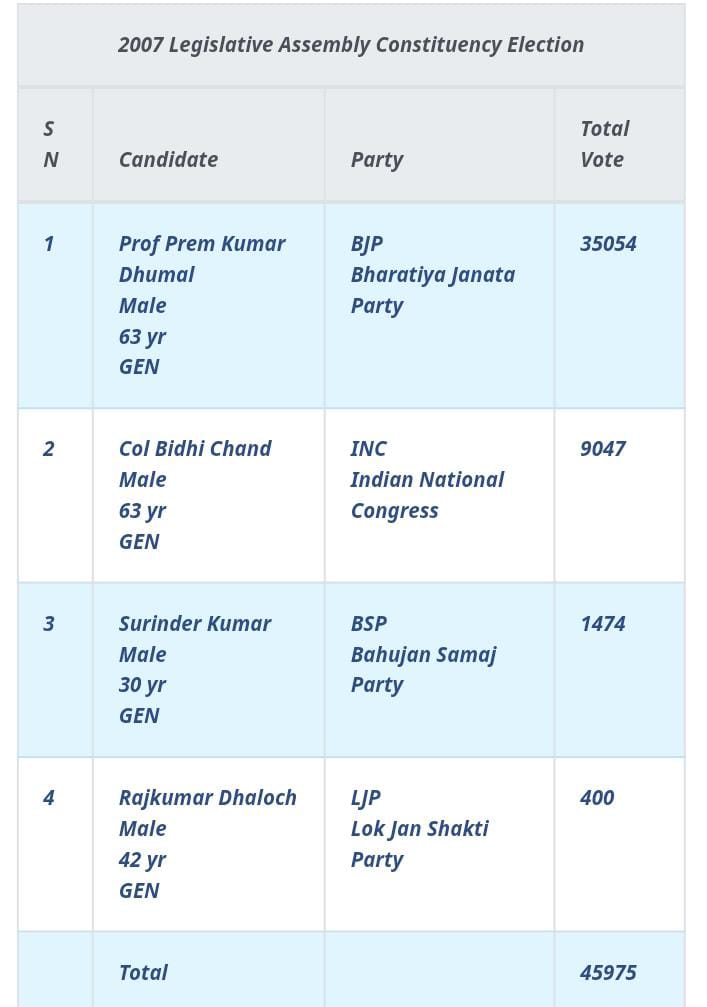Click the Total row label
This screenshot has height=1007, width=707.
click(143, 973)
